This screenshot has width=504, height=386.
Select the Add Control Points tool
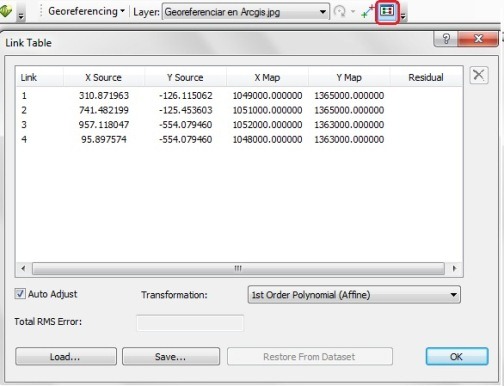tap(368, 12)
